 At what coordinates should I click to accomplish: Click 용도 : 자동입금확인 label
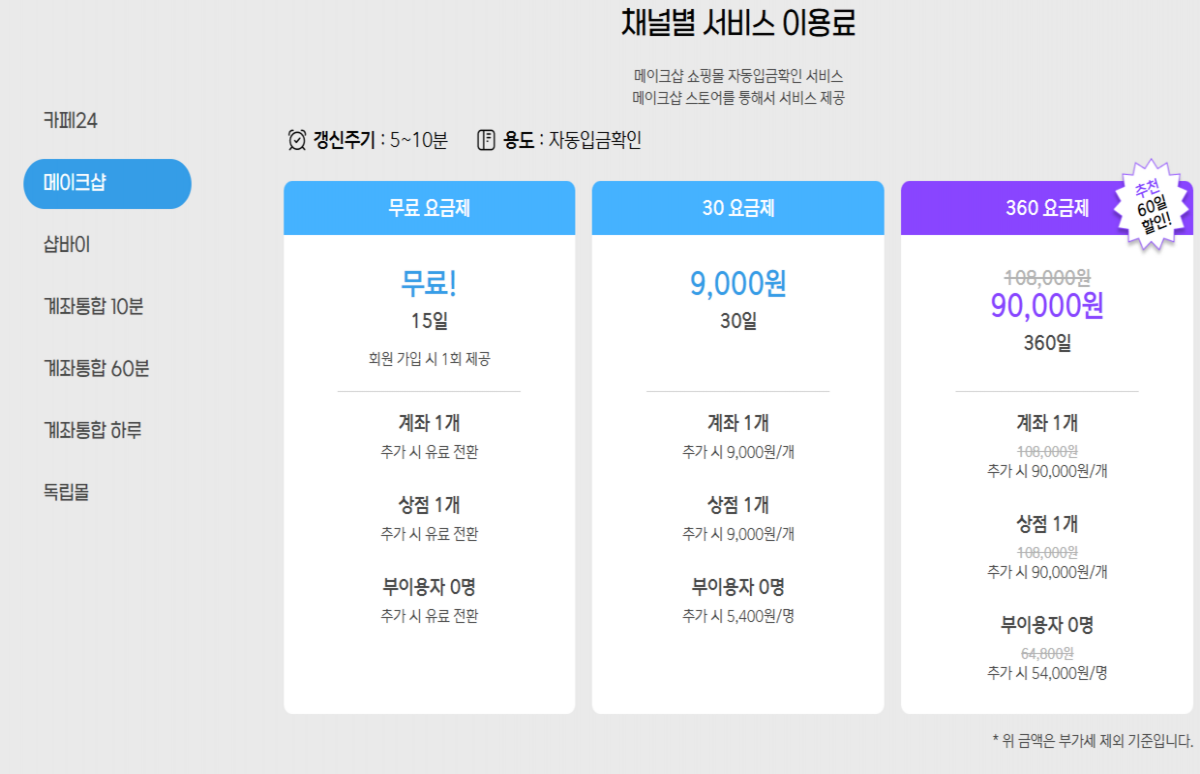coord(572,140)
